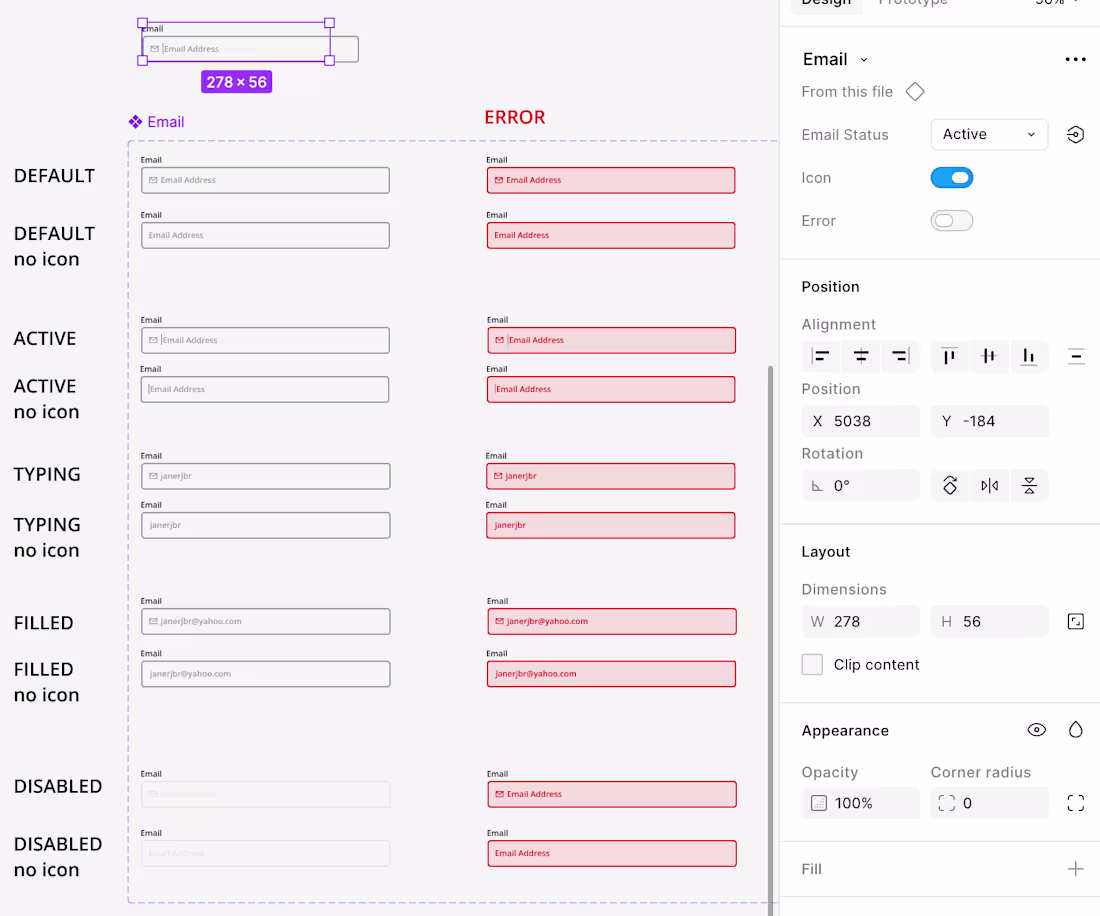Screen dimensions: 1100x916
Task: Click the opacity field showing 100%
Action: coord(861,803)
